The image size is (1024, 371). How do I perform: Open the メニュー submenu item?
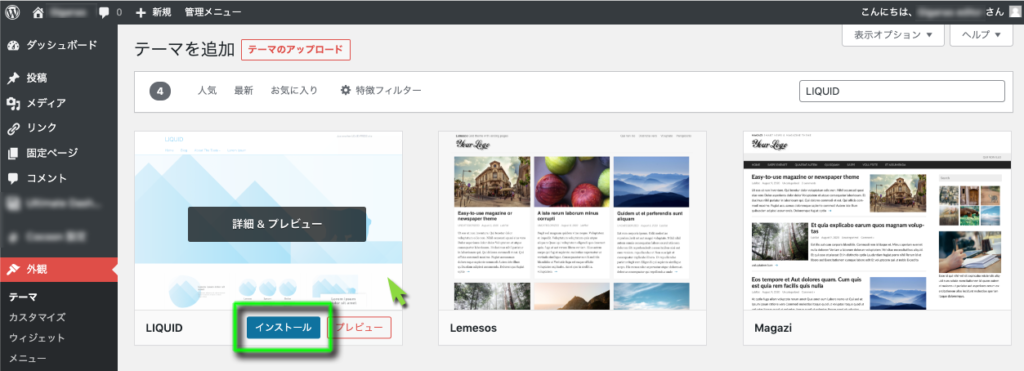[27, 358]
